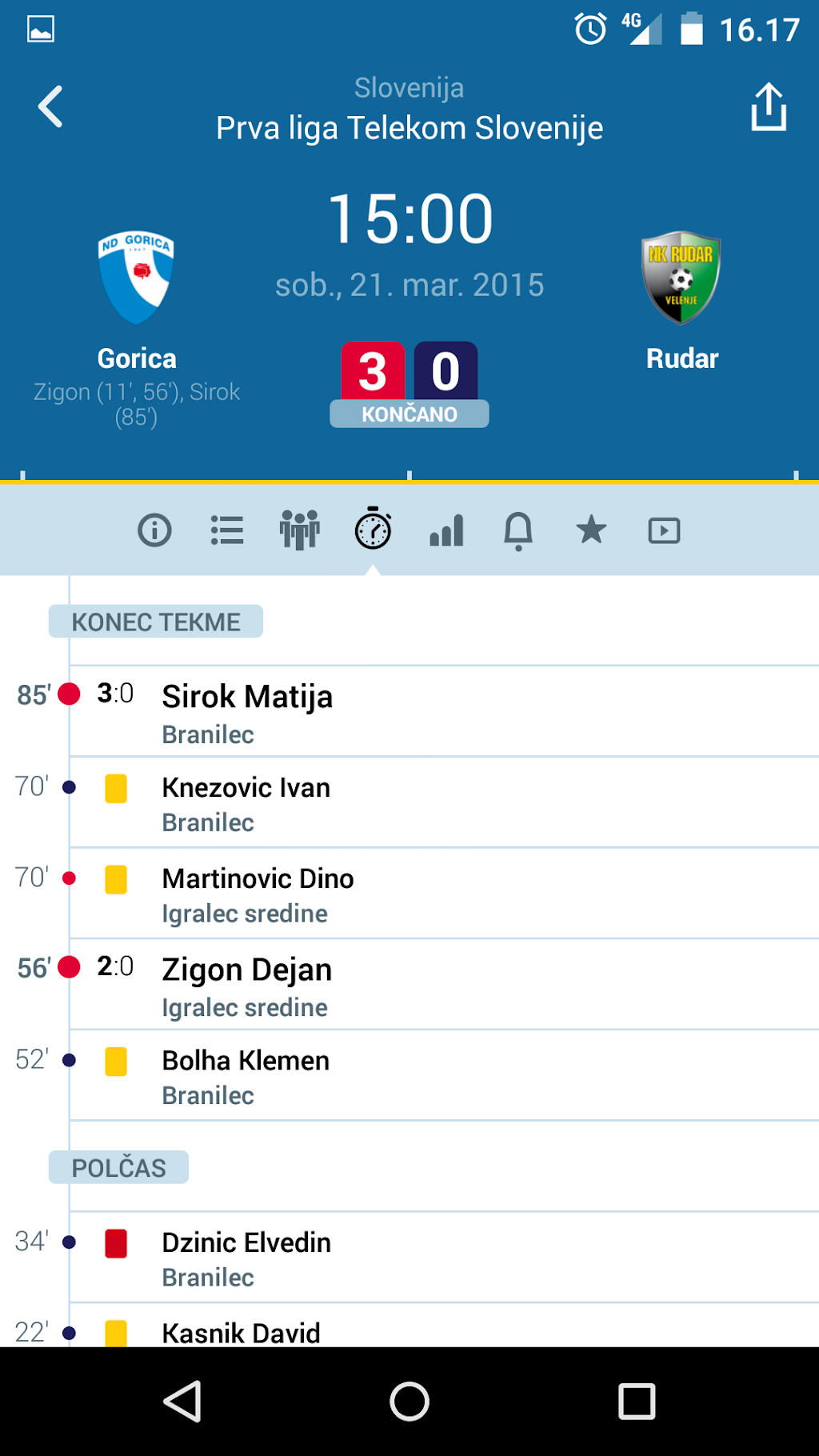
Task: Tap Android home button
Action: 409,1402
